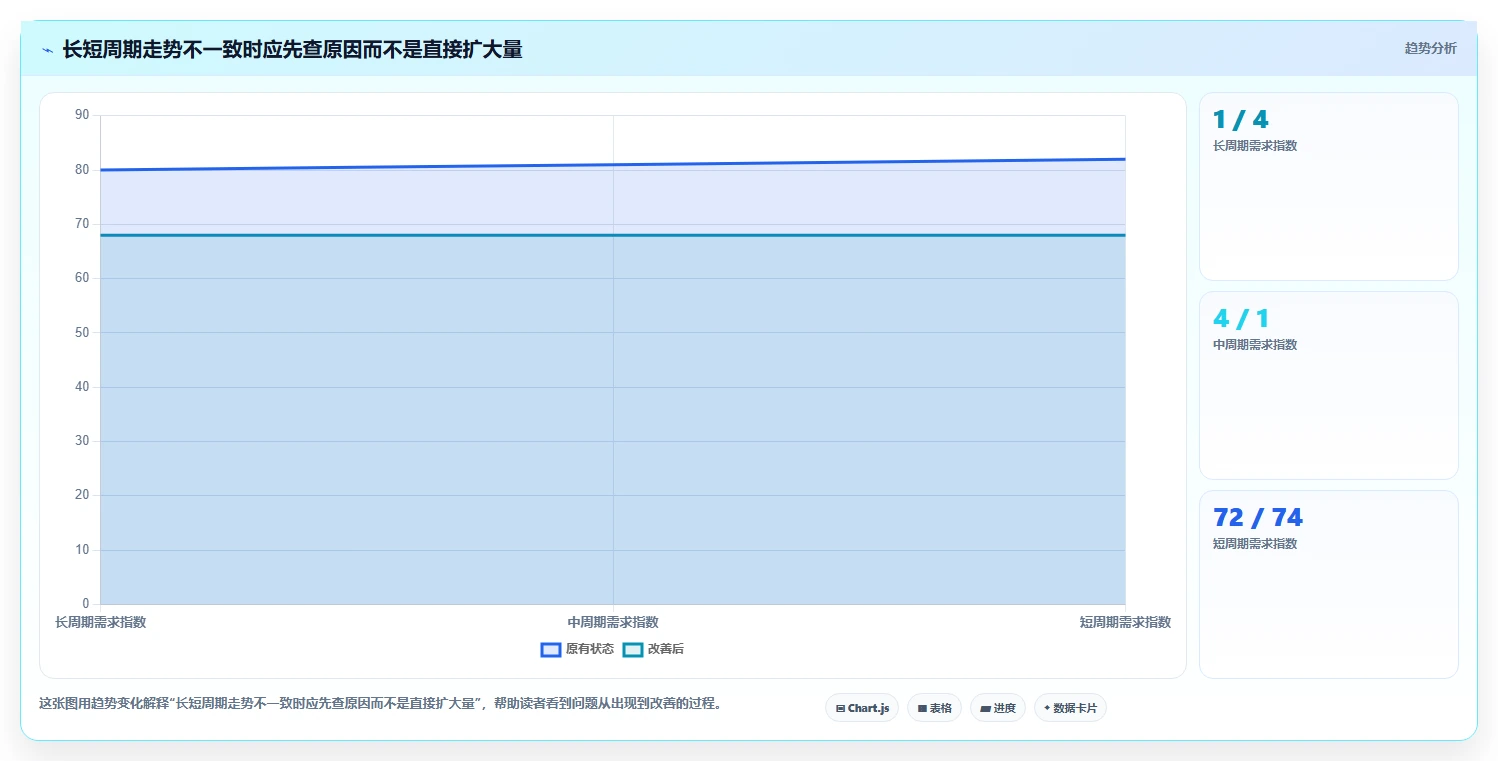Click the y-axis value 0
The width and height of the screenshot is (1498, 761).
point(85,604)
